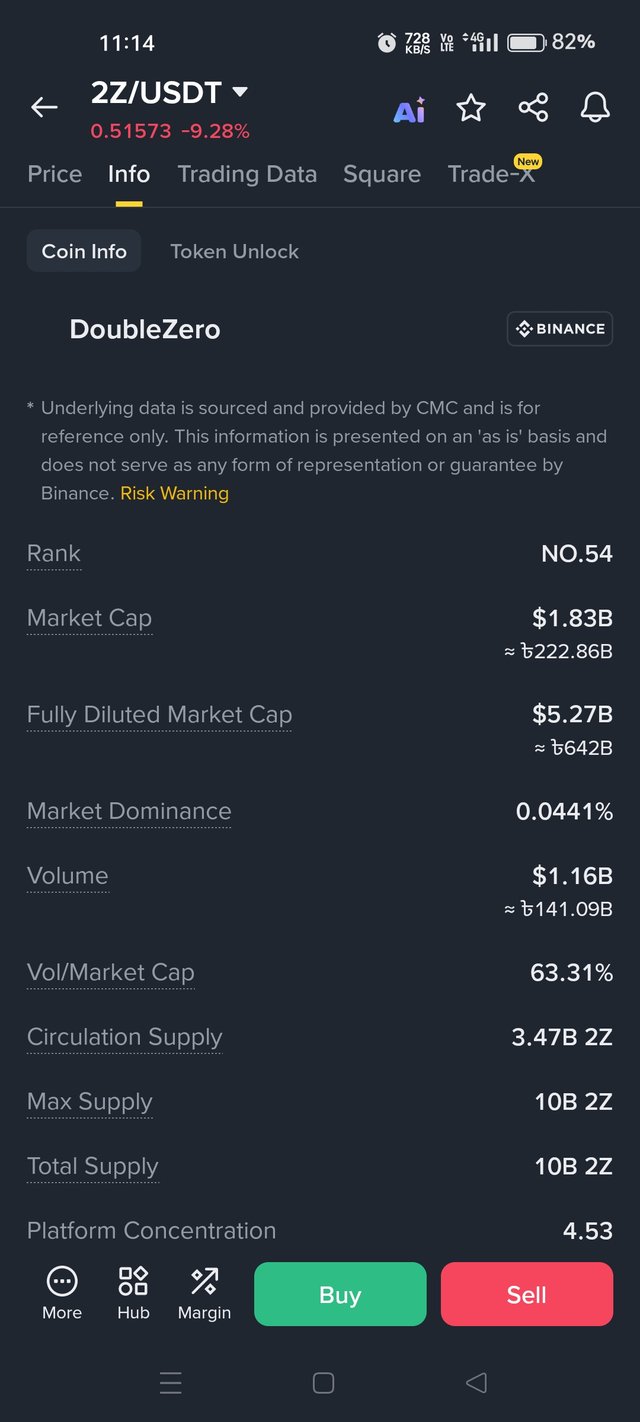Open the Trade-X tab
The image size is (640, 1422).
coord(491,174)
